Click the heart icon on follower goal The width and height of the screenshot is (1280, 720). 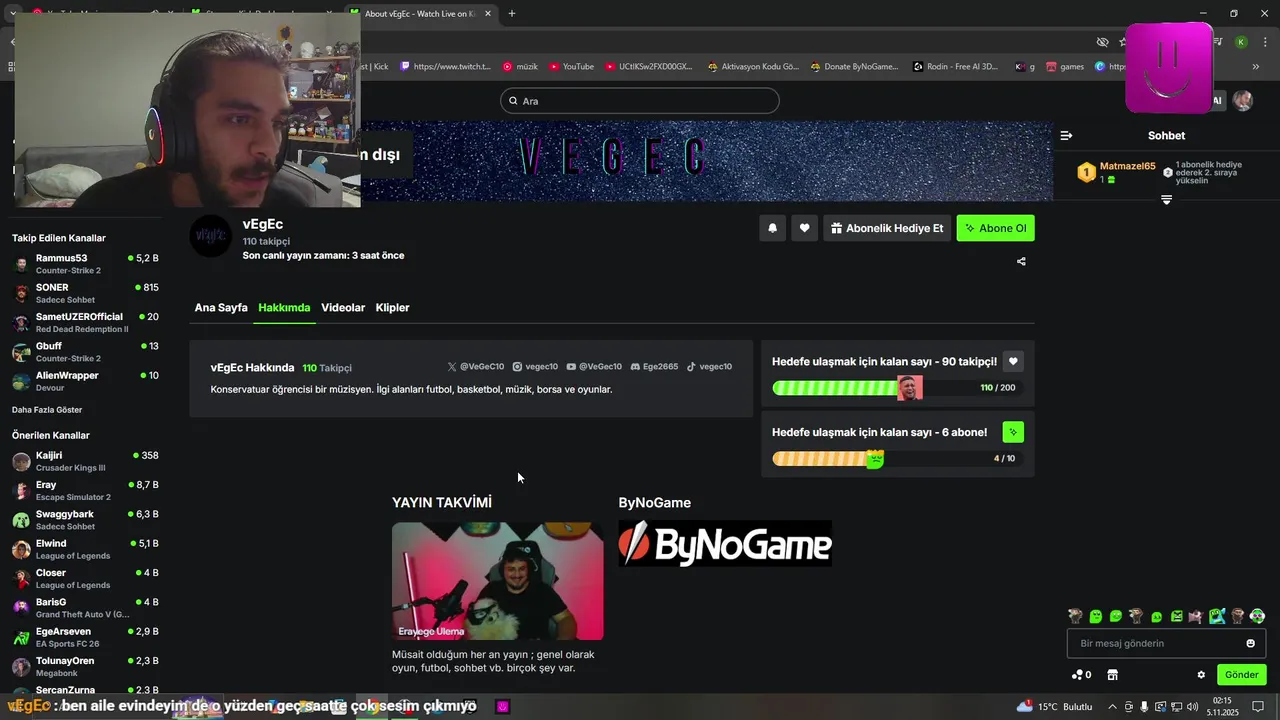pyautogui.click(x=1013, y=361)
